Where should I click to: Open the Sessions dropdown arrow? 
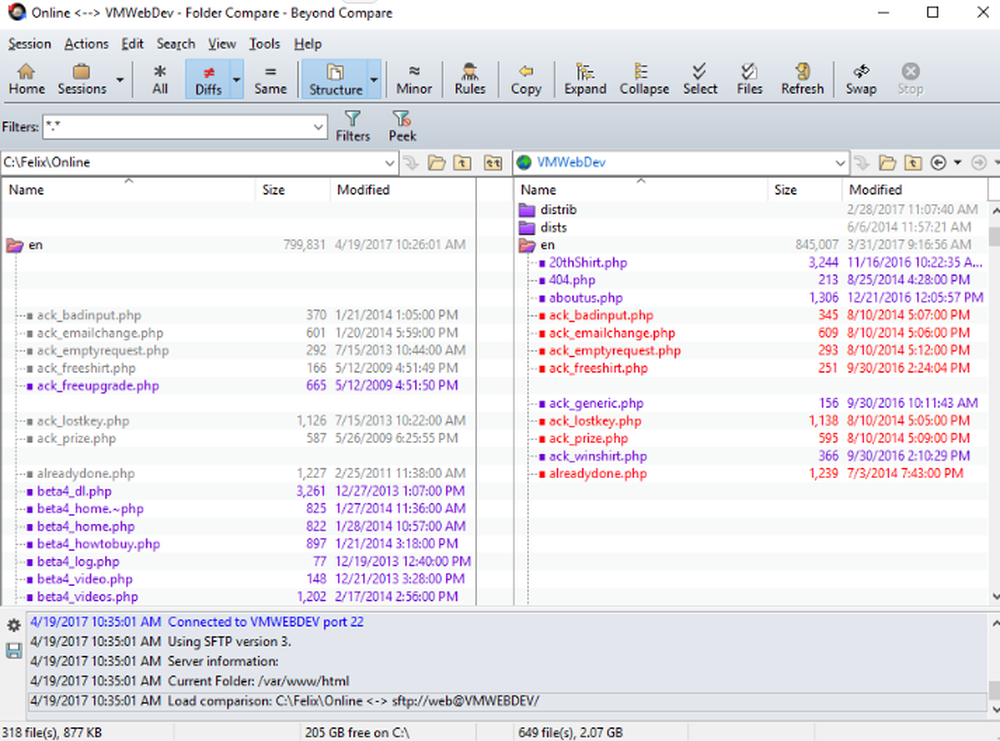point(119,80)
